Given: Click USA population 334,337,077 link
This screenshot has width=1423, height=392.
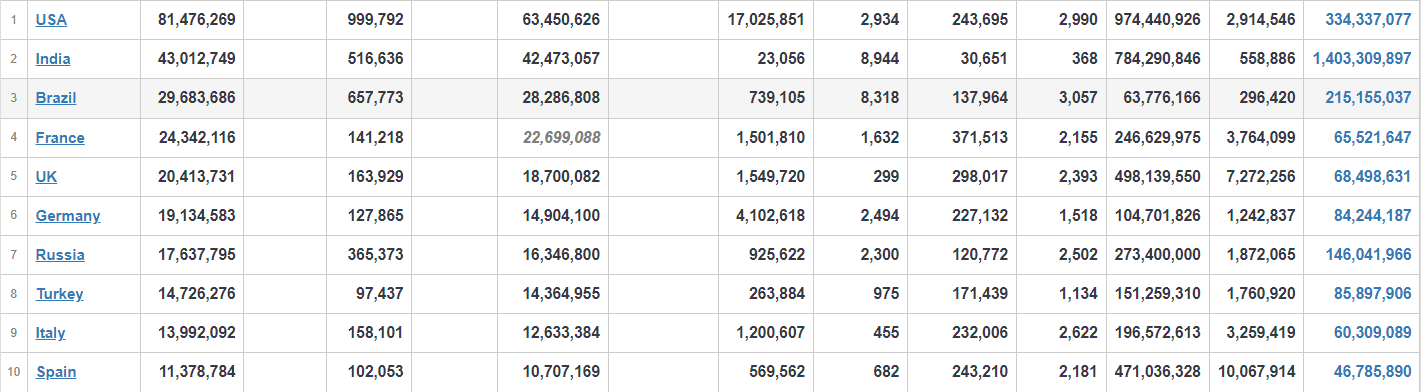Looking at the screenshot, I should coord(1368,19).
